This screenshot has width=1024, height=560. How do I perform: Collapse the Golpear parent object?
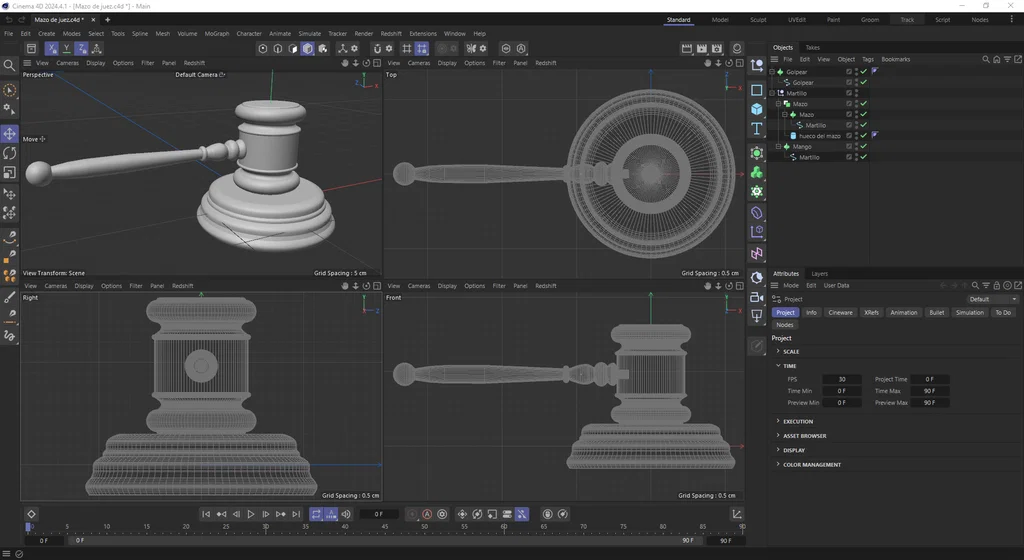click(x=772, y=72)
